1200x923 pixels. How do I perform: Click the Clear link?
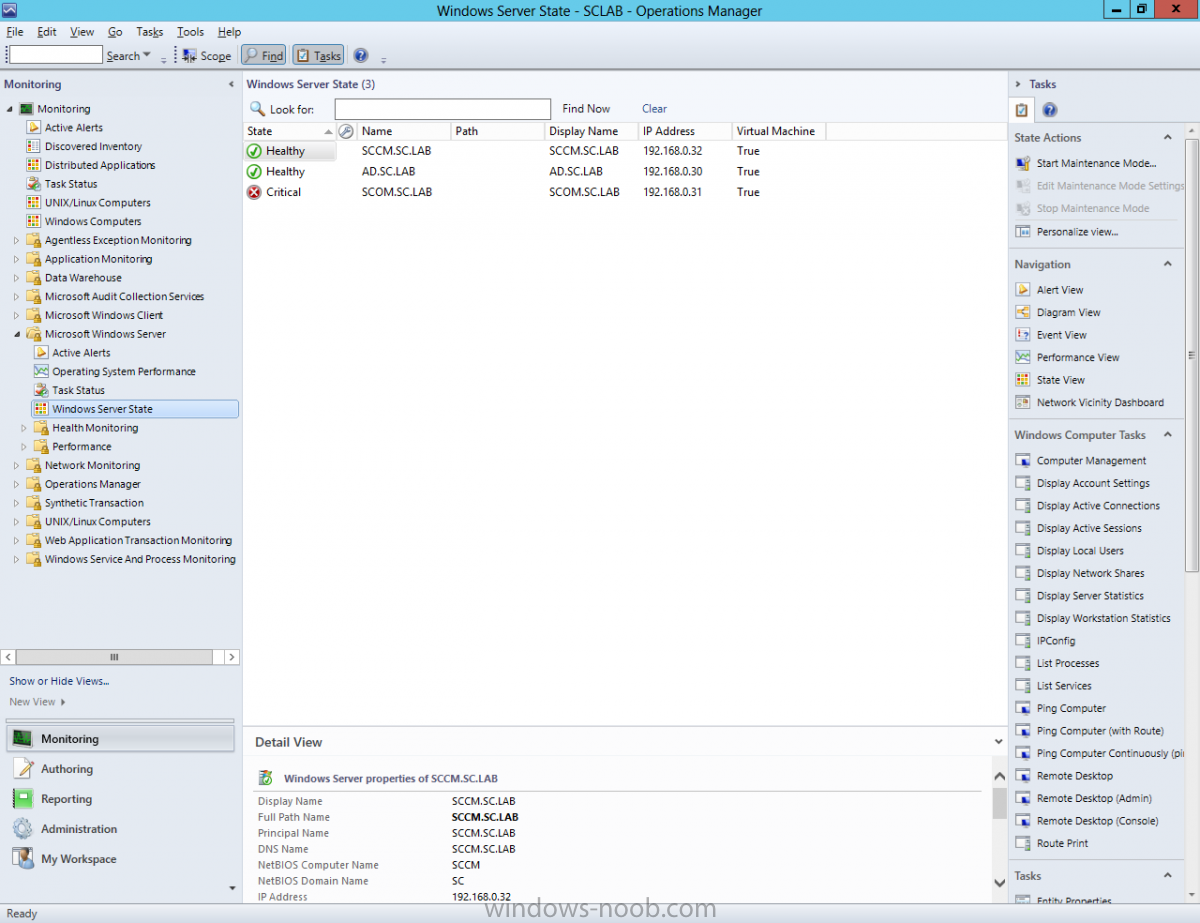point(654,109)
